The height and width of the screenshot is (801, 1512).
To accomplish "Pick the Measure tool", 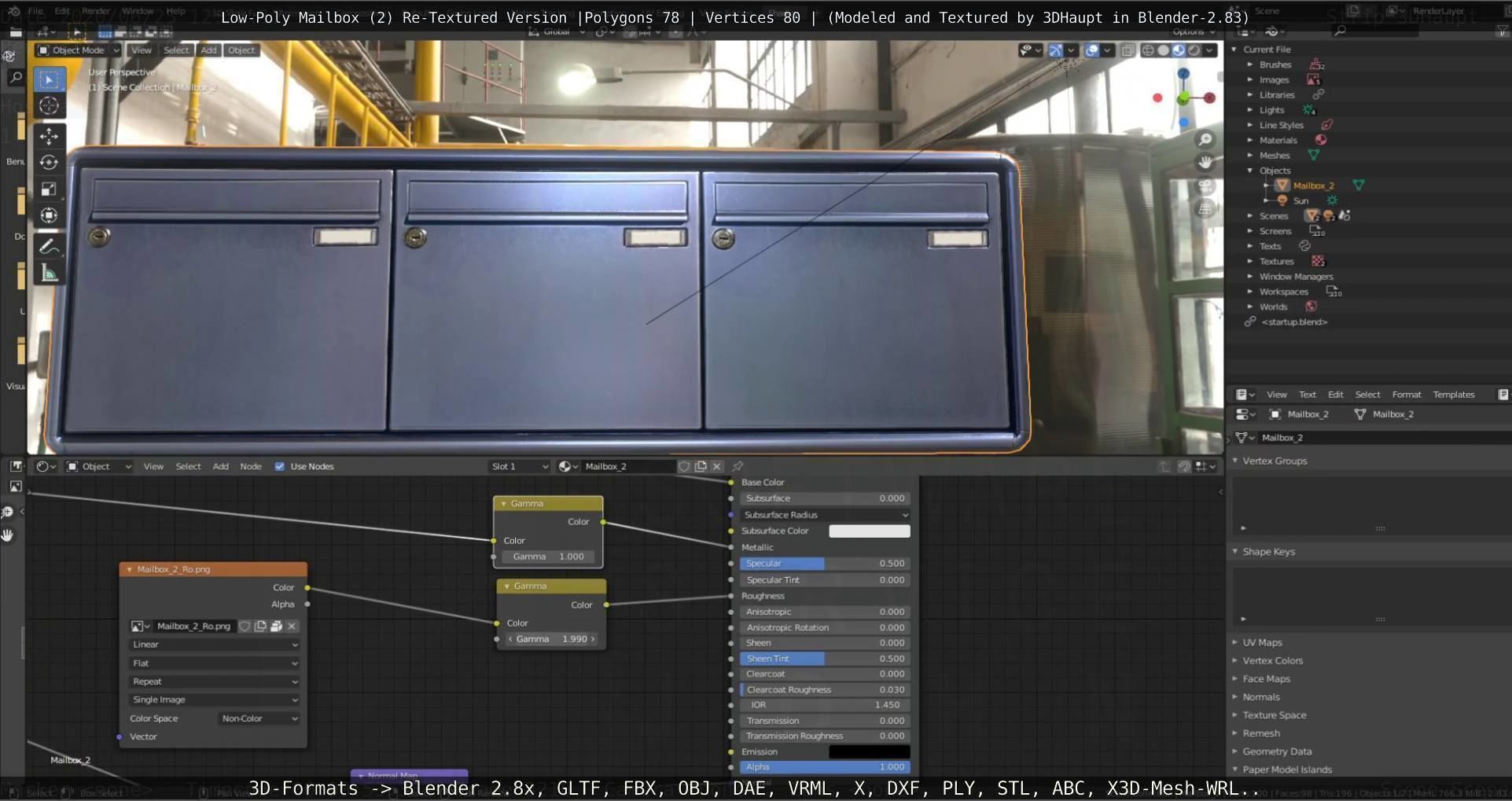I will click(49, 274).
